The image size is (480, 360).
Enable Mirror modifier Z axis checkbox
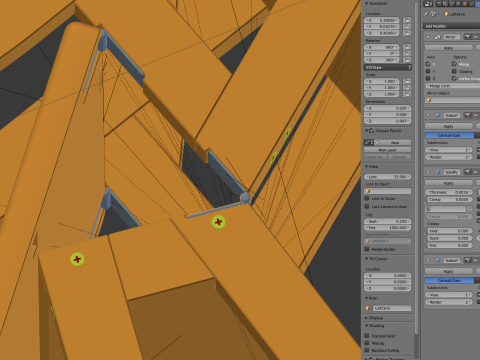point(428,78)
